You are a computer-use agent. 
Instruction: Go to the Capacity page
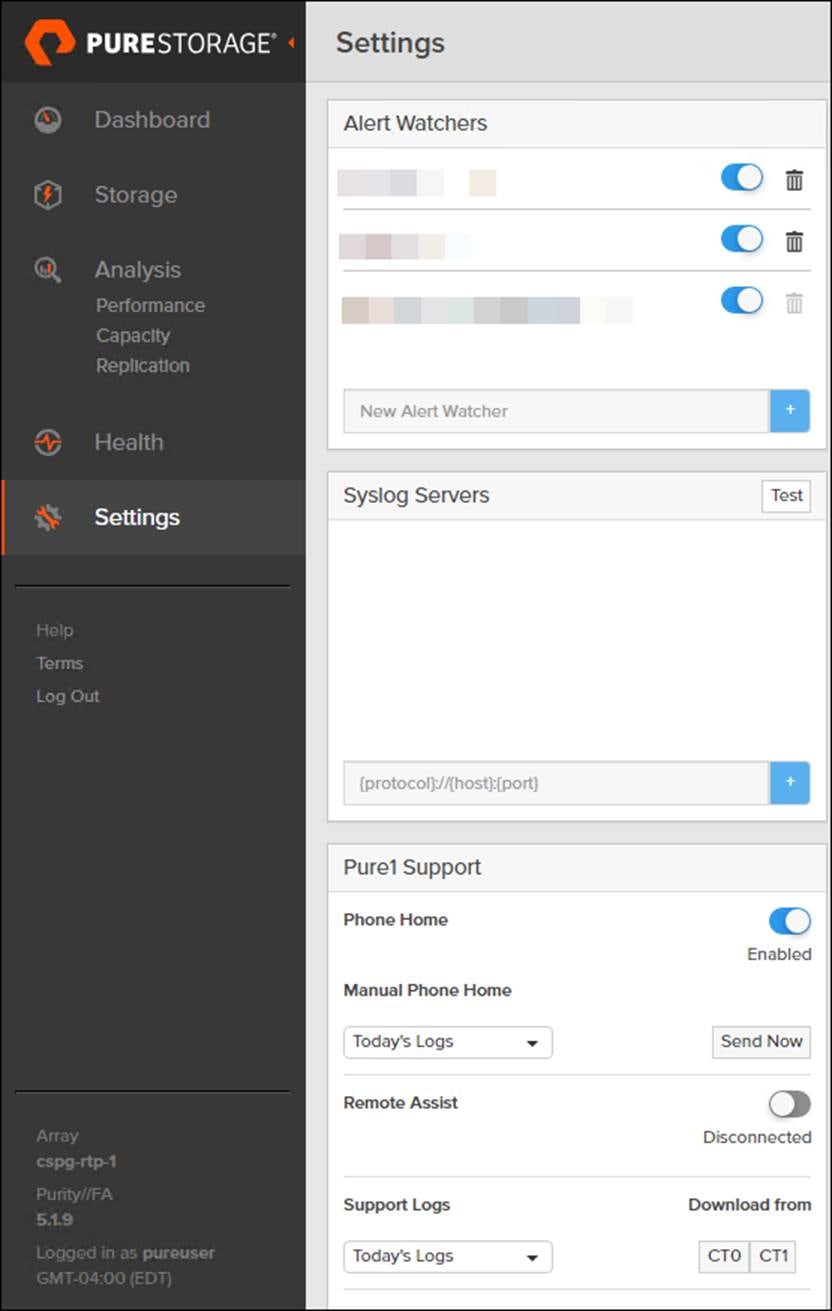132,335
